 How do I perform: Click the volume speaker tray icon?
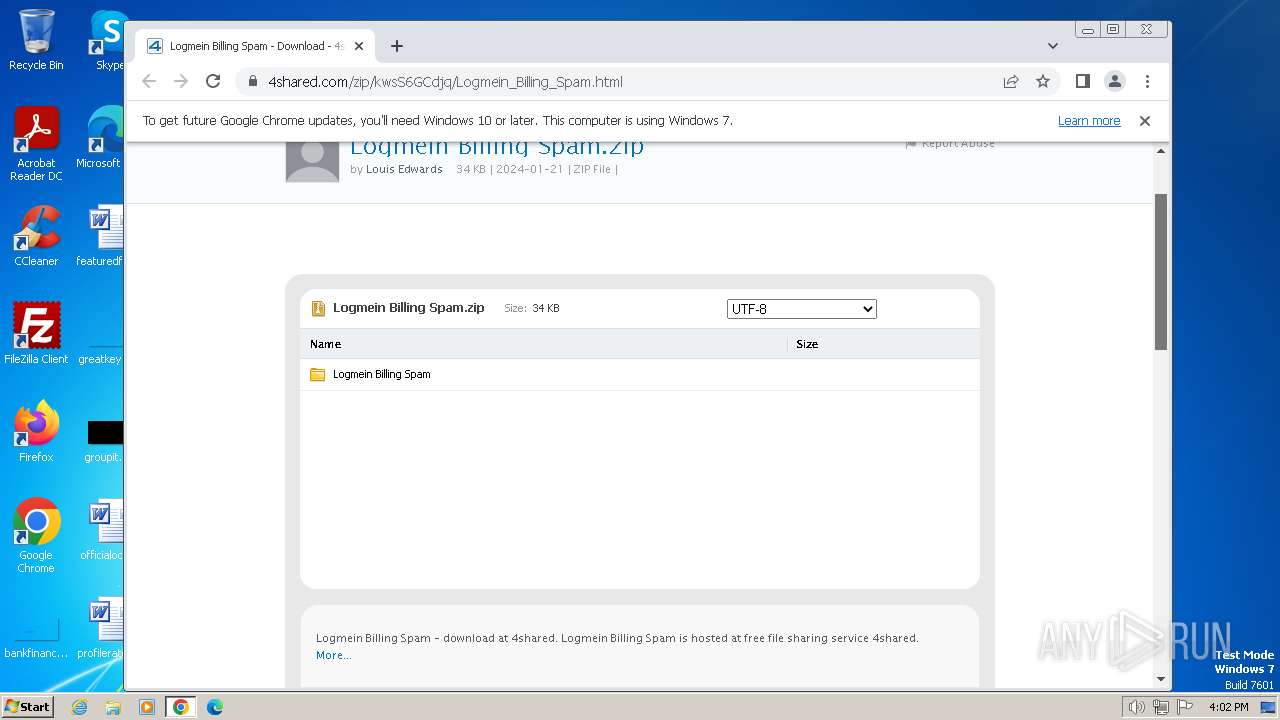pos(1136,707)
